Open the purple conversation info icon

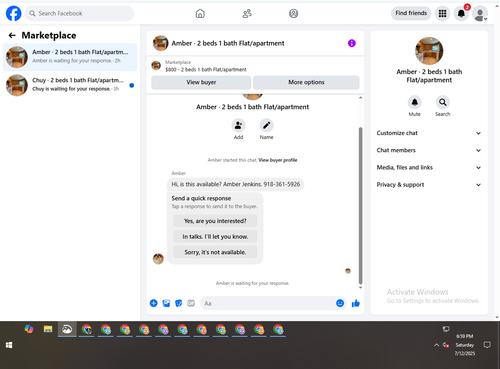tap(352, 43)
